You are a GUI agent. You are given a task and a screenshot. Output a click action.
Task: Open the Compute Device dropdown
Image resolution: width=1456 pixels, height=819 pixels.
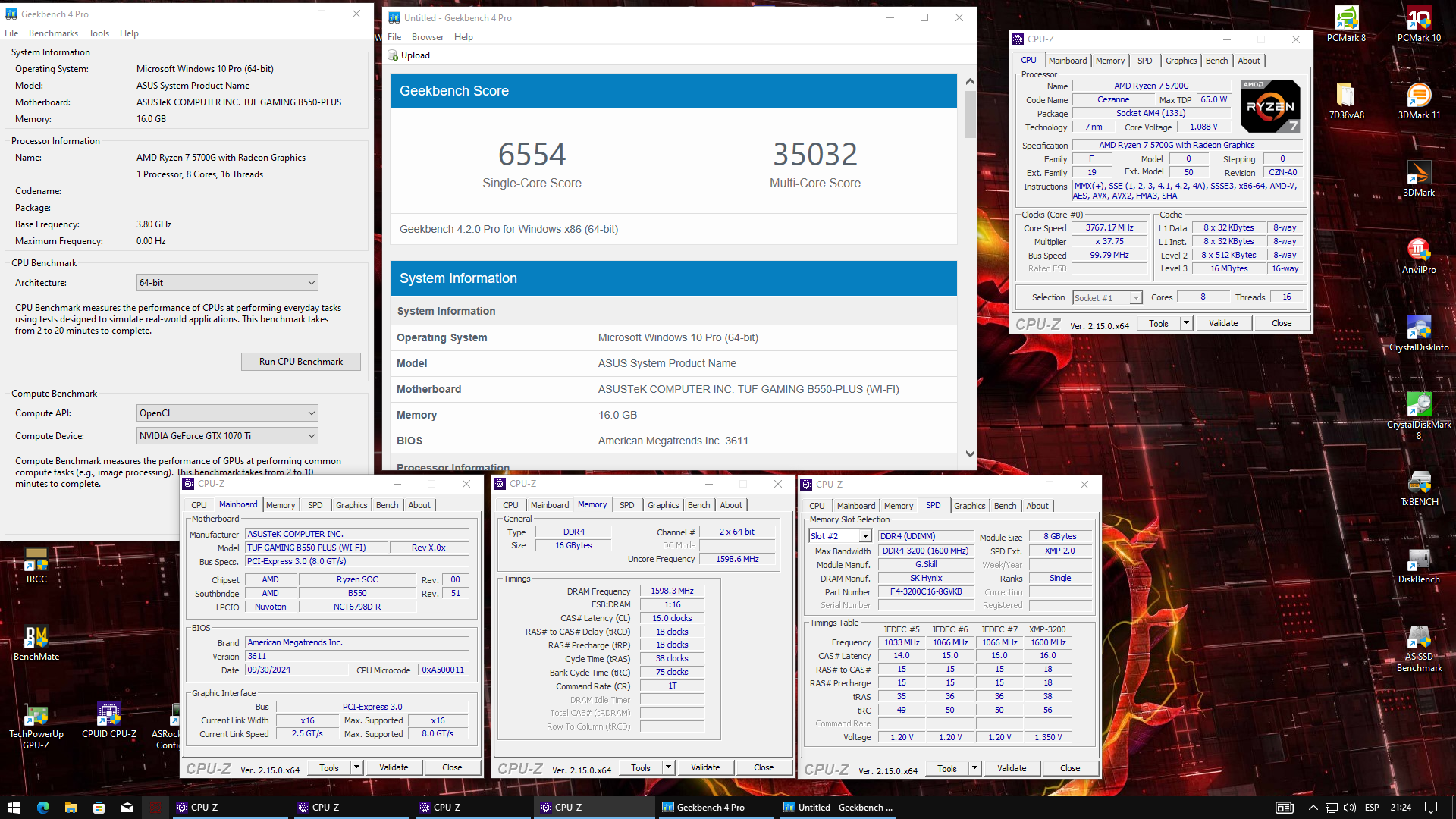pyautogui.click(x=227, y=436)
